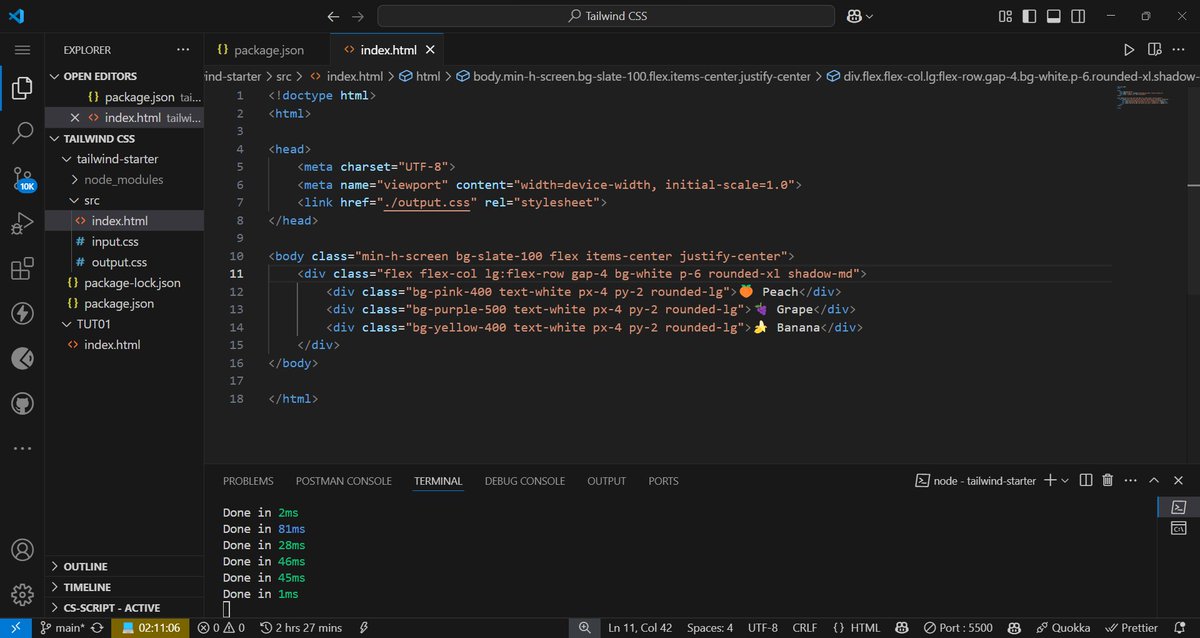Toggle Primary Side Bar layout button
The width and height of the screenshot is (1200, 638).
(1030, 16)
